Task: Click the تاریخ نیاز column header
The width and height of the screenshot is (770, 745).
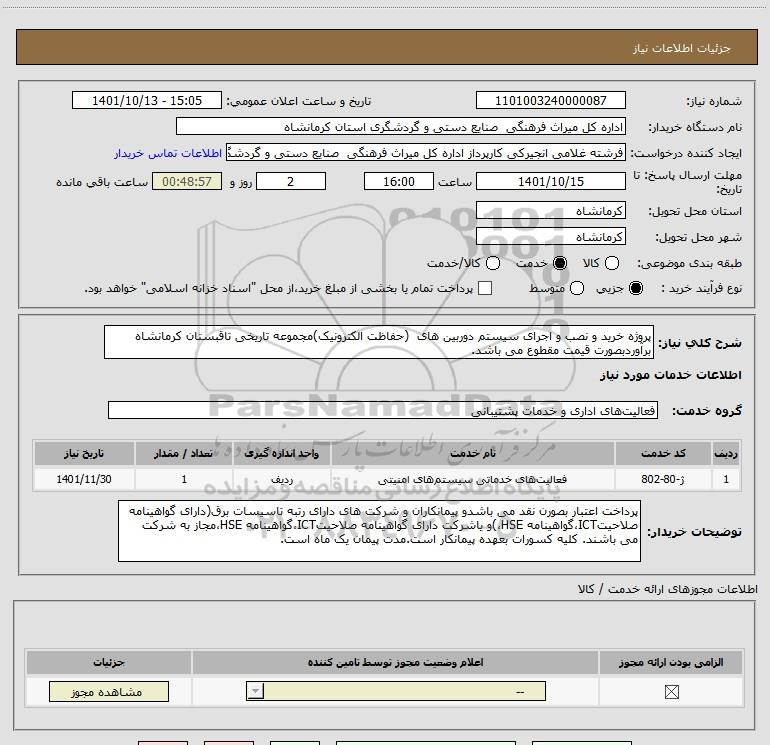Action: 84,453
